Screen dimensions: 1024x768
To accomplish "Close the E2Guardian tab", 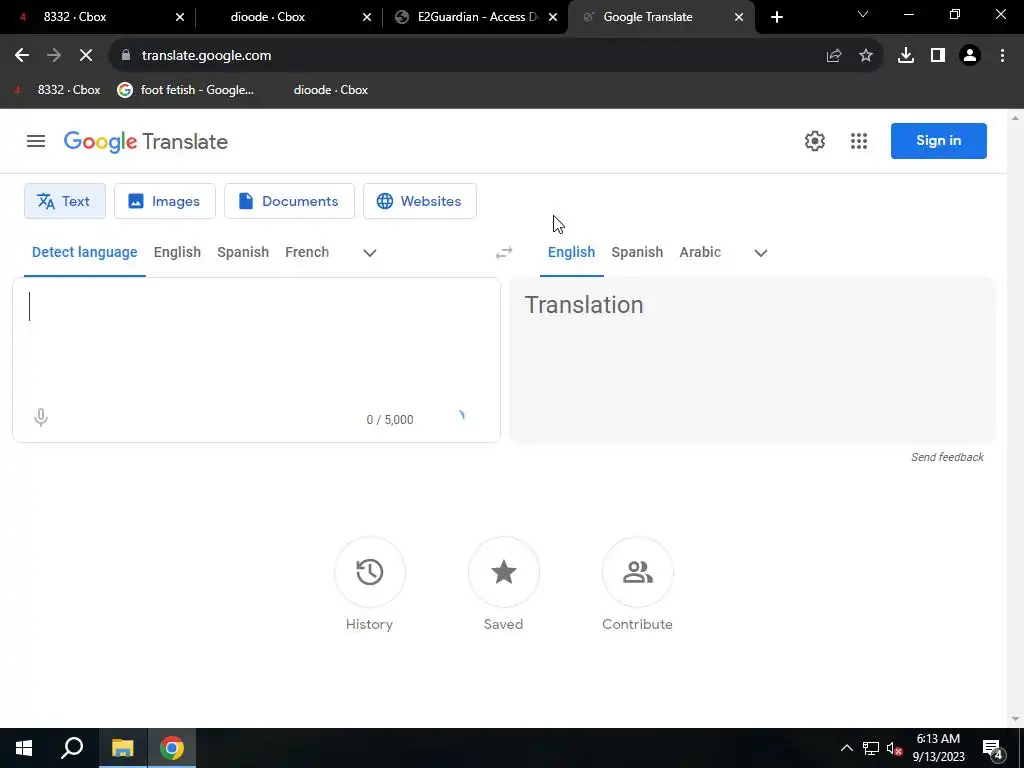I will 552,17.
